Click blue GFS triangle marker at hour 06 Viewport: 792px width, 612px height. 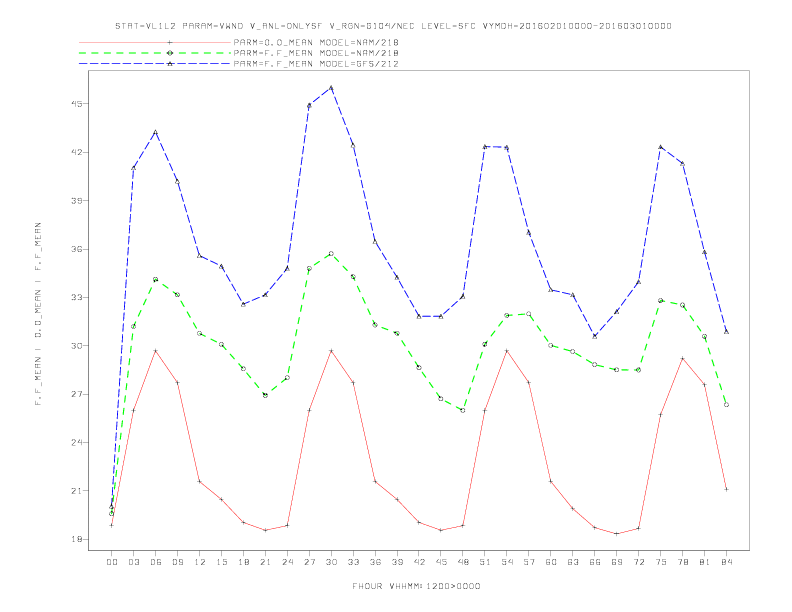tap(156, 132)
